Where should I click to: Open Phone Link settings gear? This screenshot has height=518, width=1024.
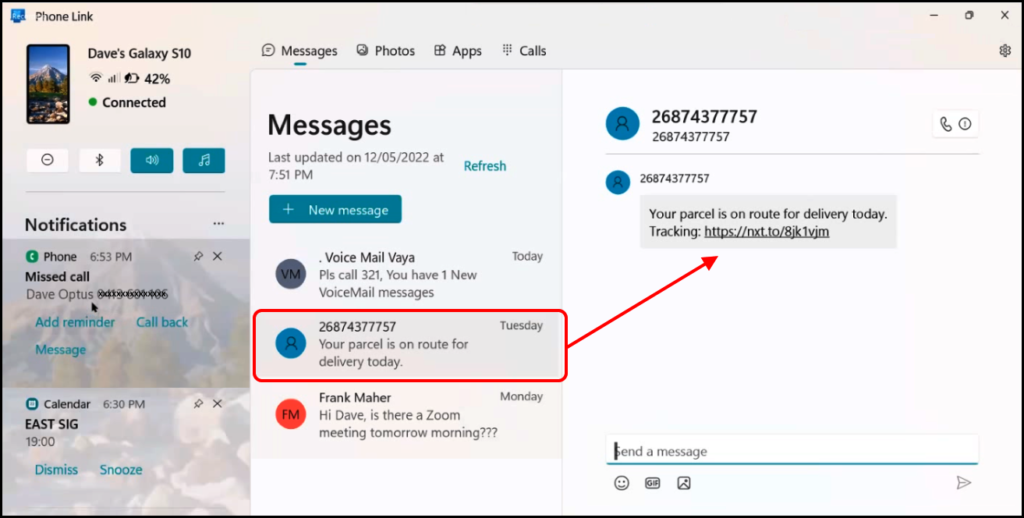click(x=1005, y=51)
